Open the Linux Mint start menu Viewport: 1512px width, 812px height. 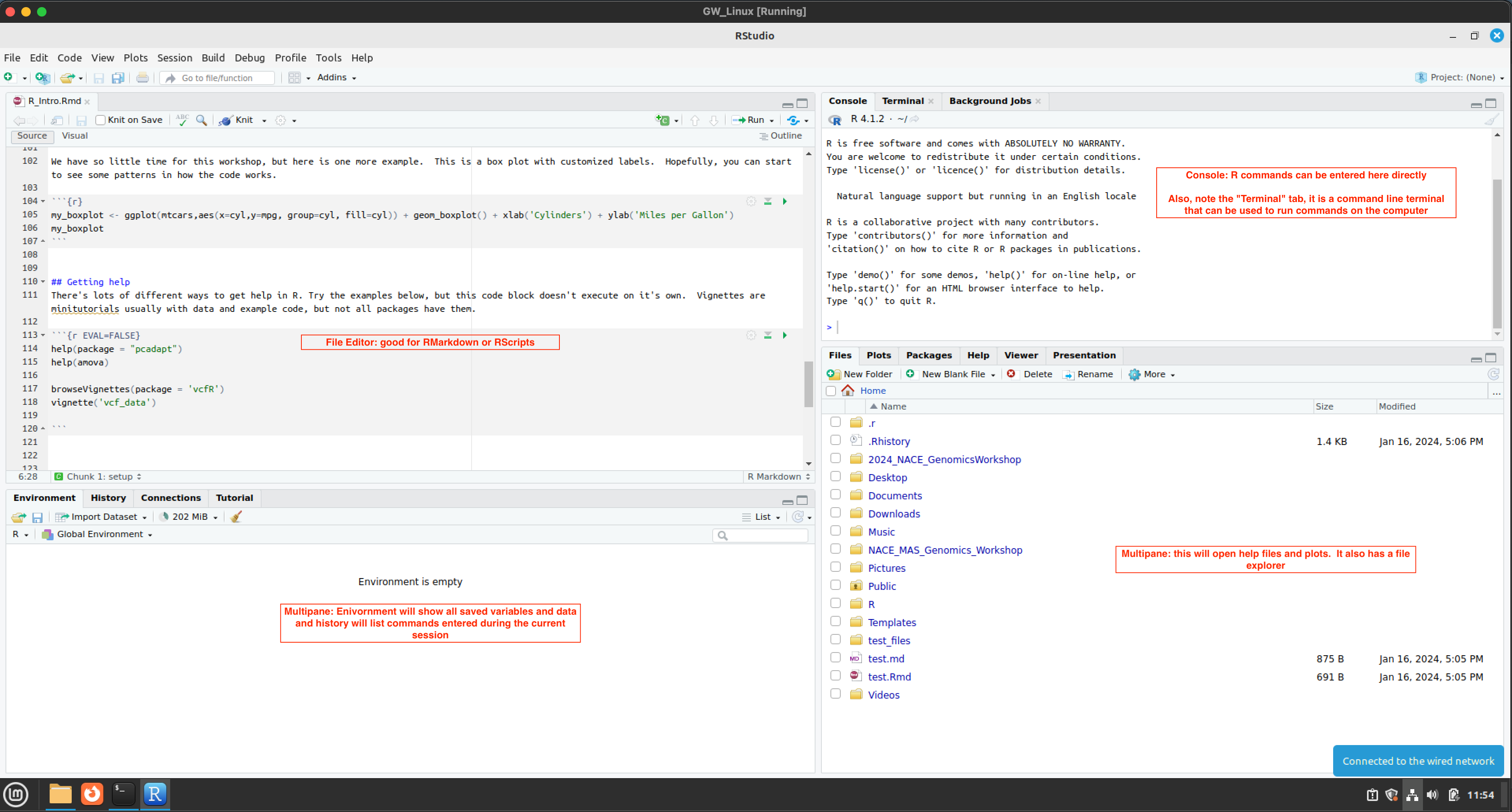tap(16, 794)
